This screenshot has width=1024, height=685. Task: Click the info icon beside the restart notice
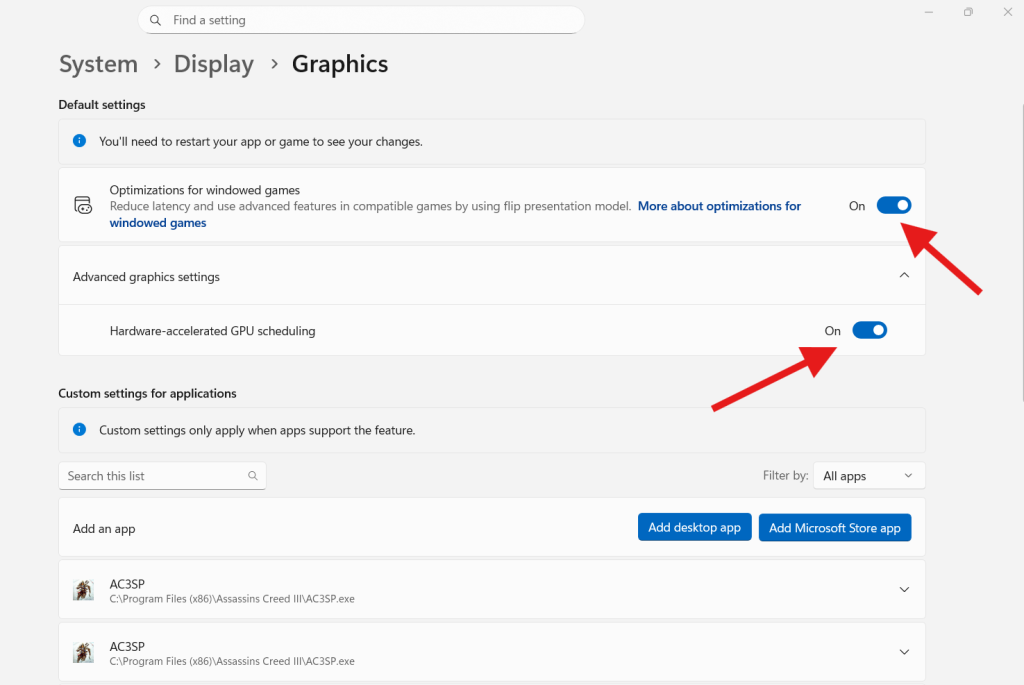click(79, 141)
